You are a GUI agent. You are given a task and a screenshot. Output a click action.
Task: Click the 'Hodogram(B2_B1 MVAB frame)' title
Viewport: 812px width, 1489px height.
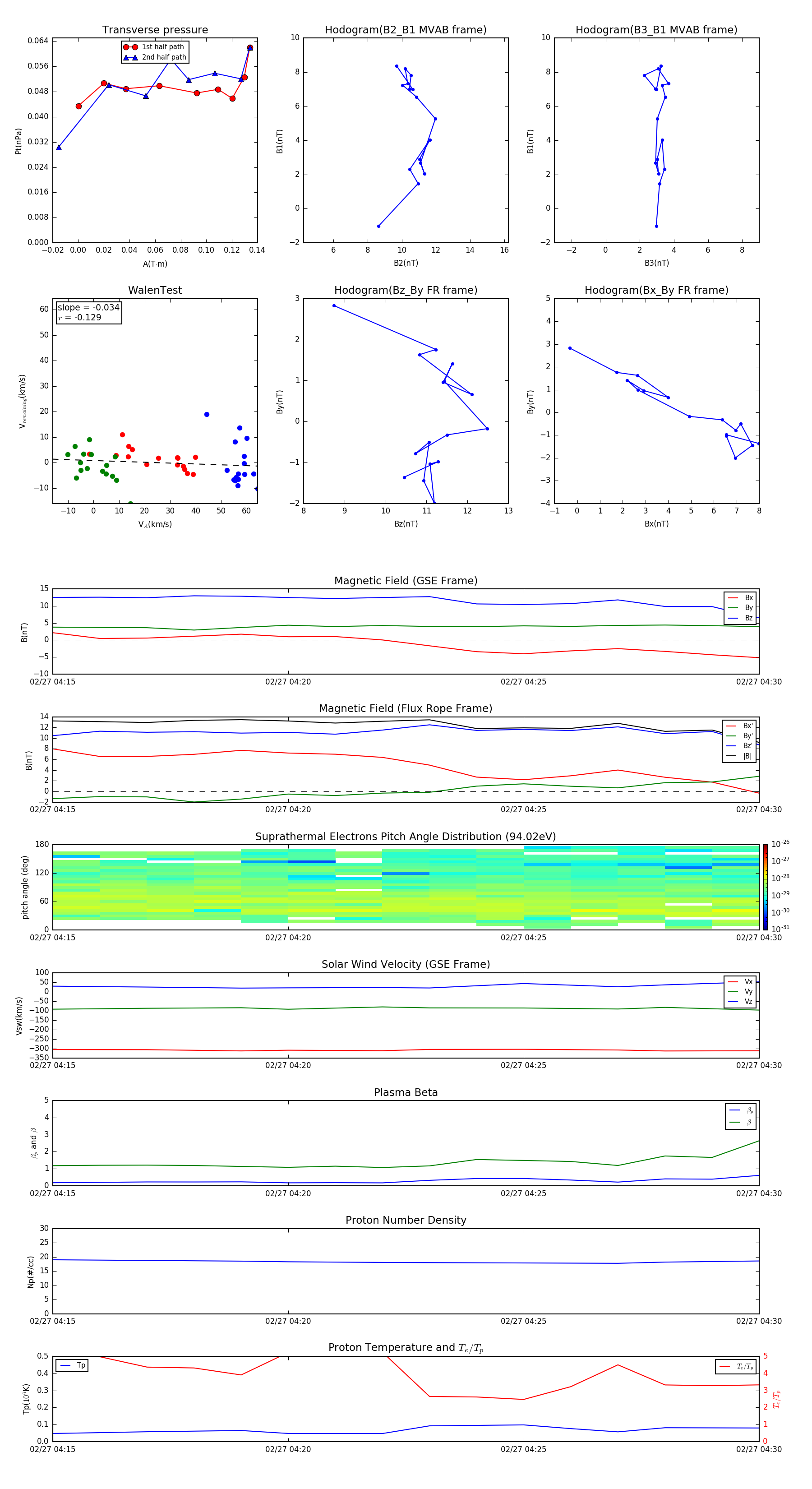[406, 30]
